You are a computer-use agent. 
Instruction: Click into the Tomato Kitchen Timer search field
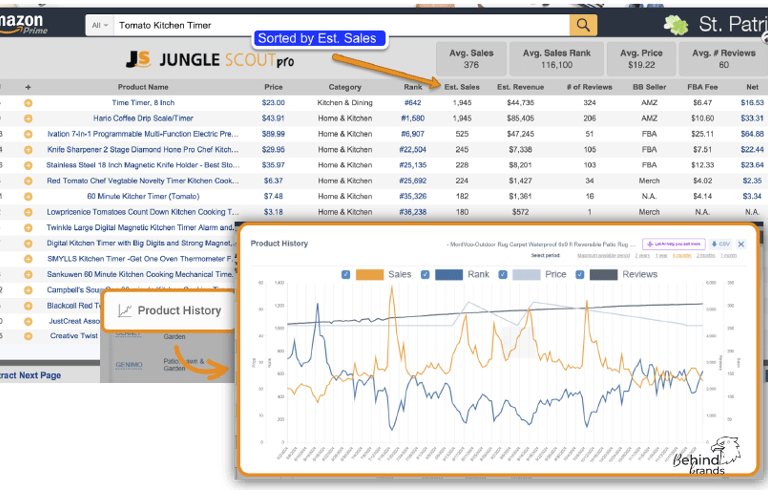click(x=341, y=25)
